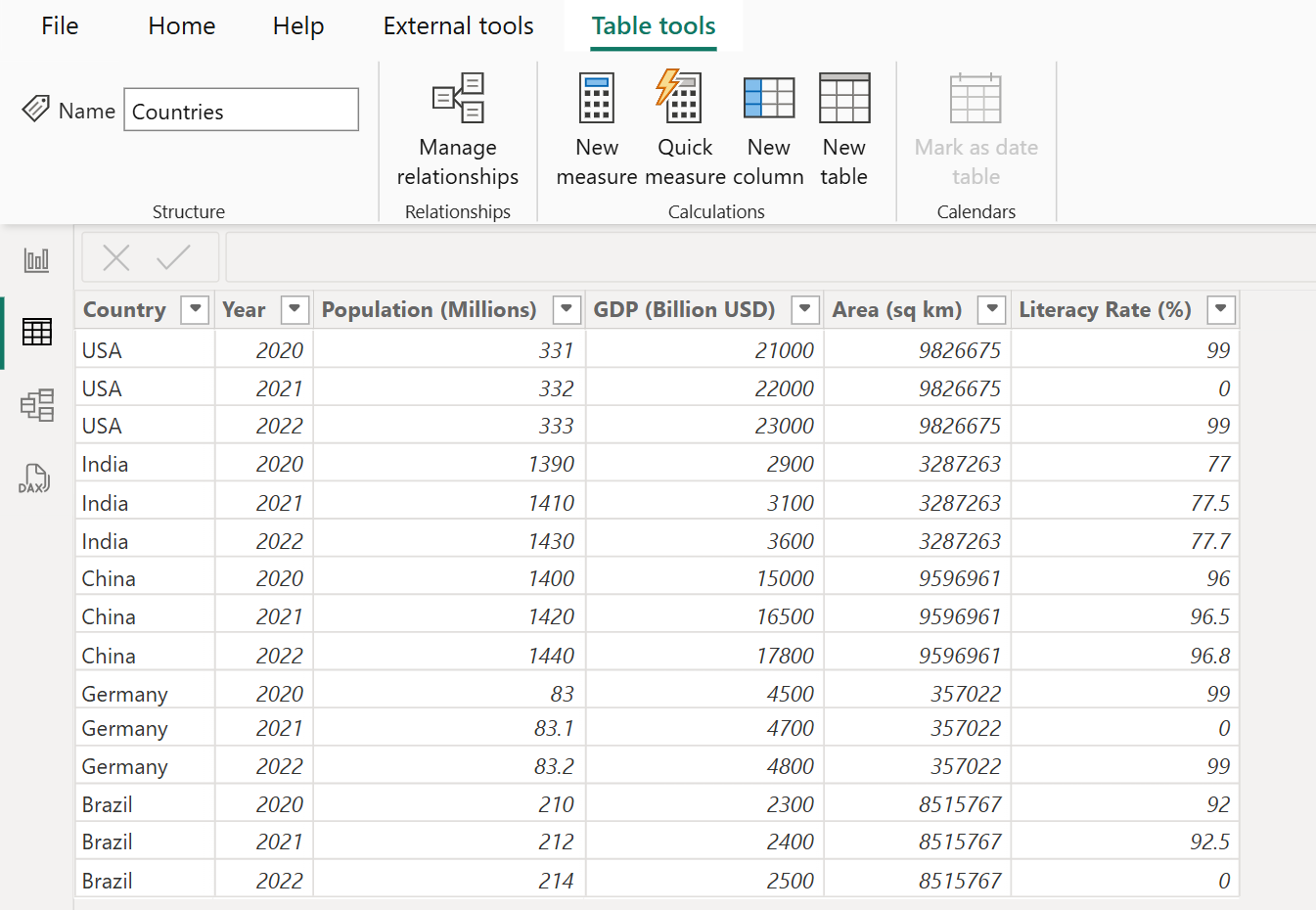Open Manage relationships
1316x910 pixels.
[457, 127]
